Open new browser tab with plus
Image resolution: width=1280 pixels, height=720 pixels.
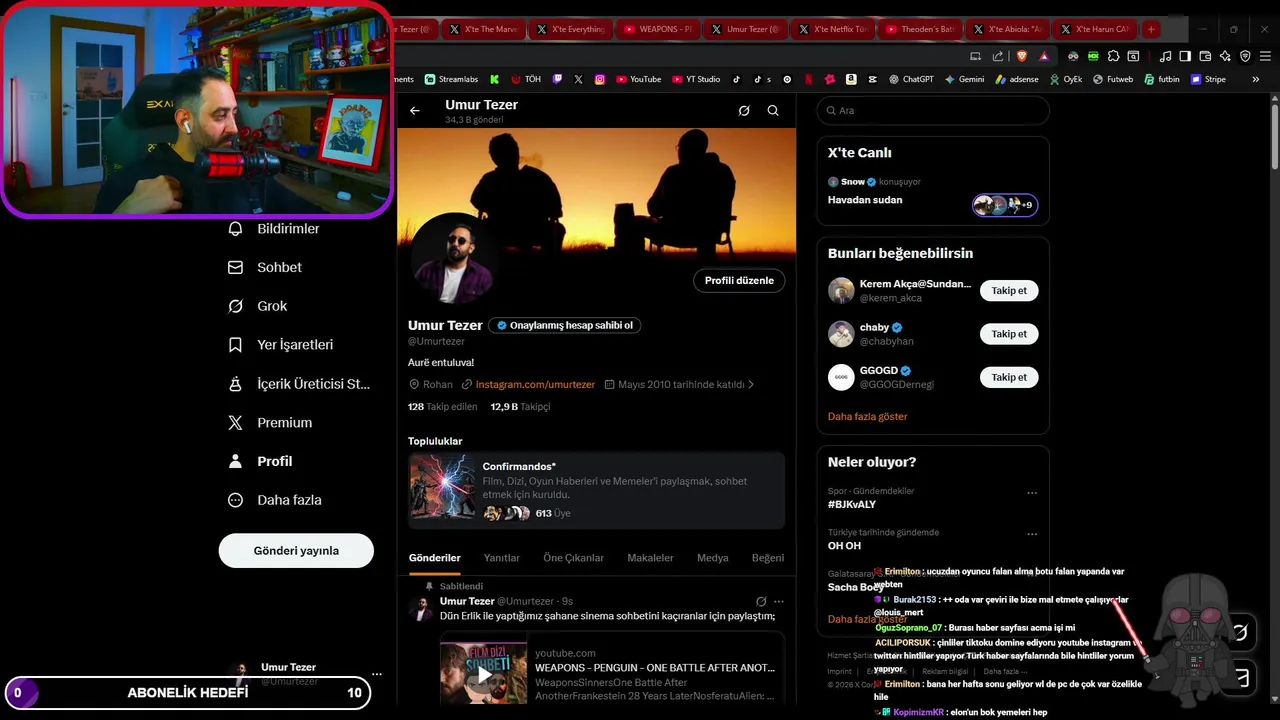click(1151, 29)
